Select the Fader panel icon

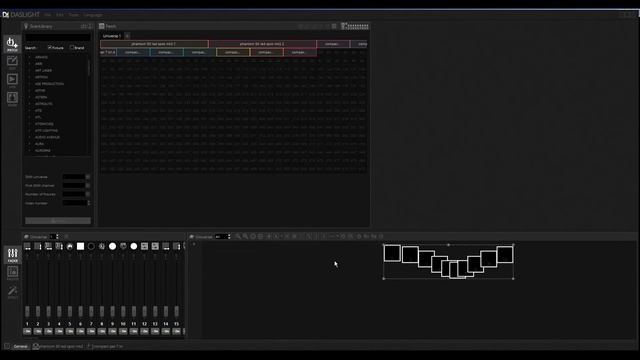pyautogui.click(x=12, y=255)
